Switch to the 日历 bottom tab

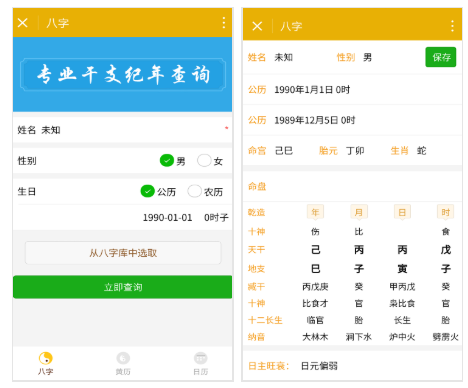(x=200, y=364)
